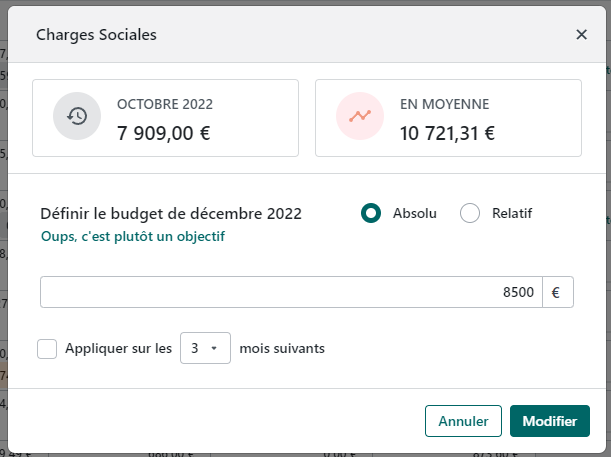Open the months count dropdown
Viewport: 611px width, 457px height.
coord(205,349)
